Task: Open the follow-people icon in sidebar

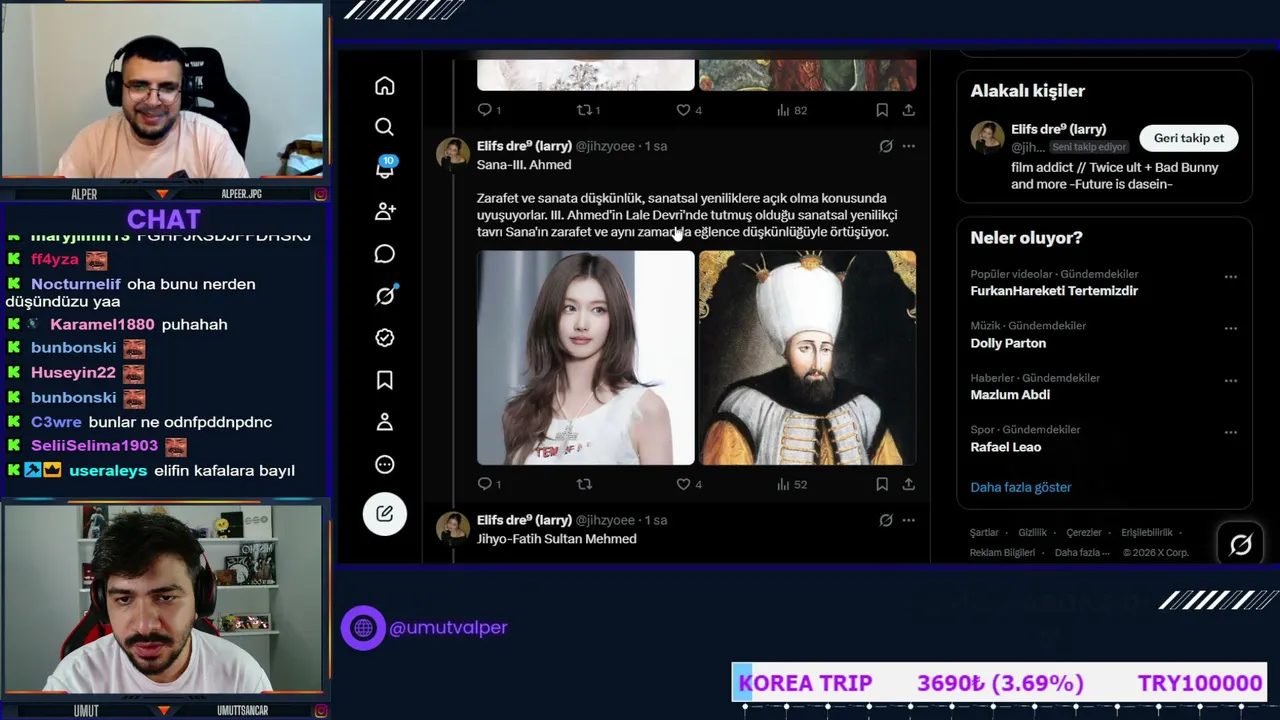Action: (385, 211)
